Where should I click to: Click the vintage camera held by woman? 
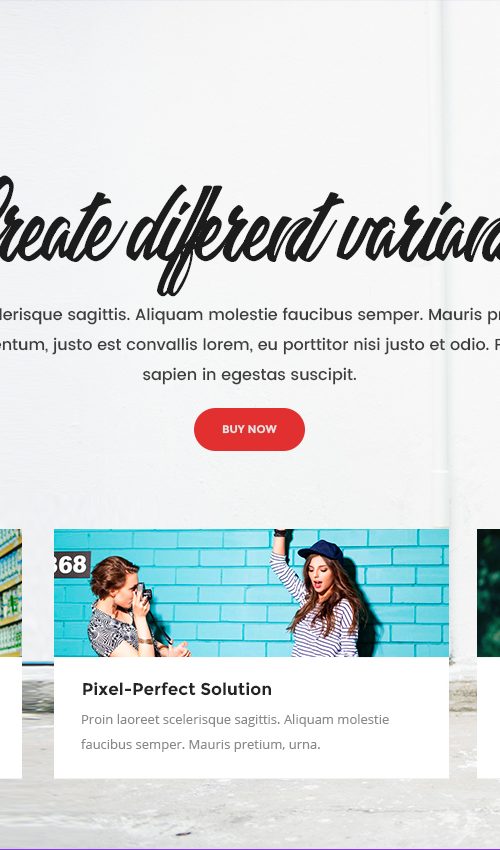coord(144,592)
